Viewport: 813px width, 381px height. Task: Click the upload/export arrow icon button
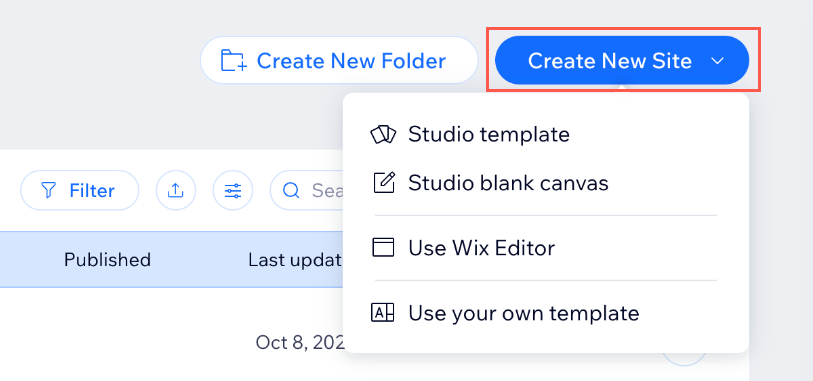(176, 190)
